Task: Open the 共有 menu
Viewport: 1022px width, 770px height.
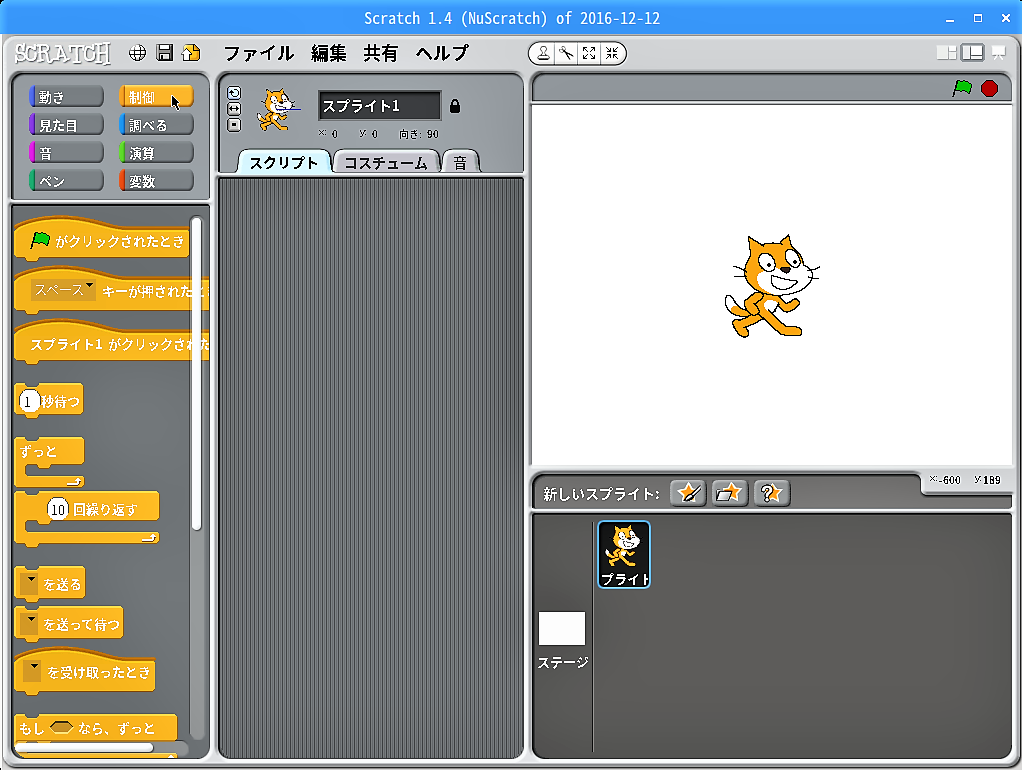Action: click(381, 53)
